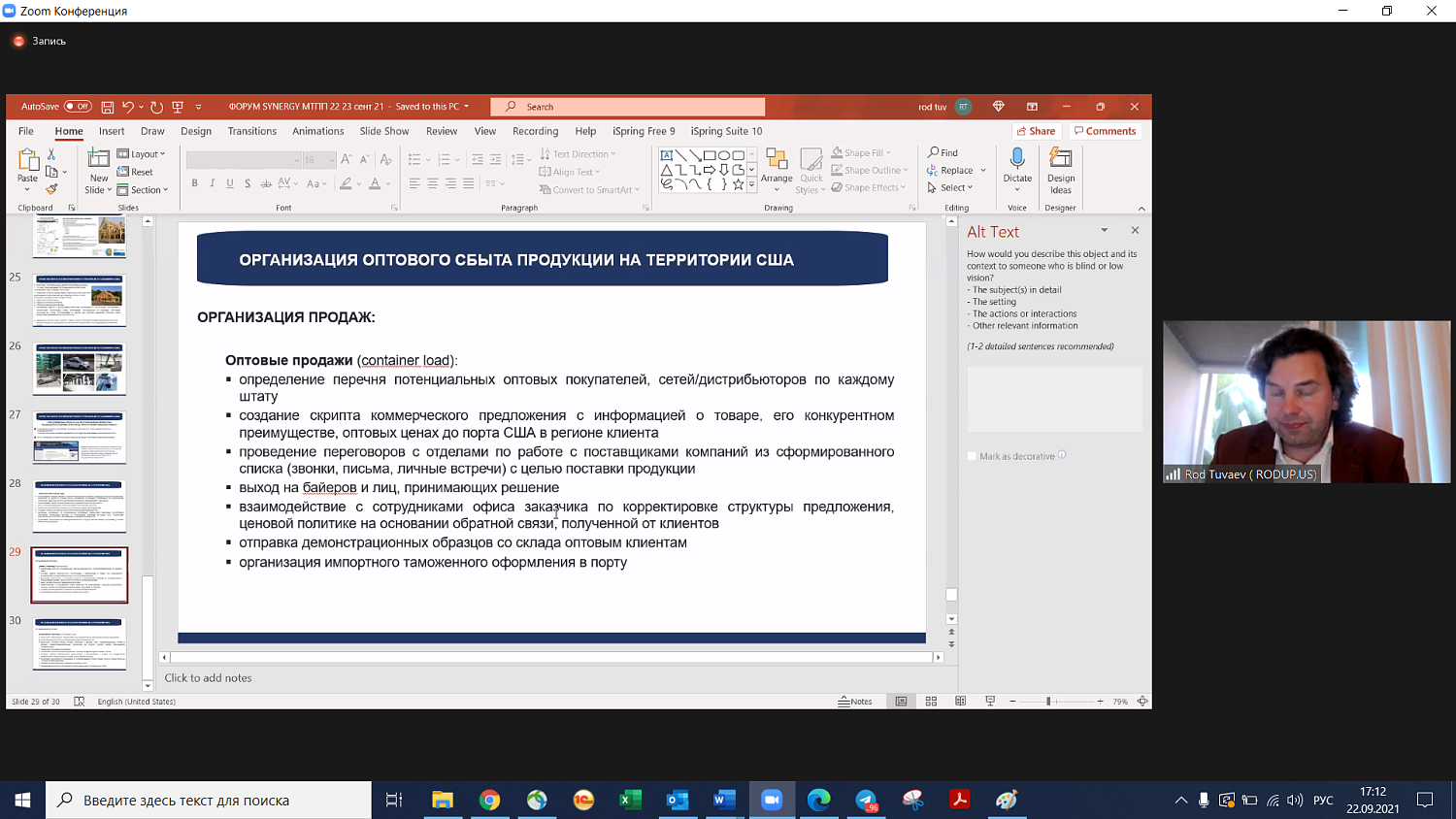The image size is (1456, 819).
Task: Switch to Reading View
Action: (961, 701)
